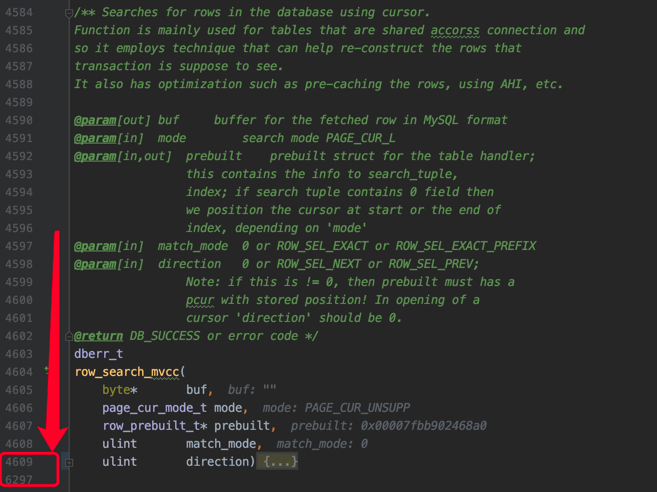Click the inline debug value hint for prebuilt
The height and width of the screenshot is (492, 657).
click(x=389, y=426)
